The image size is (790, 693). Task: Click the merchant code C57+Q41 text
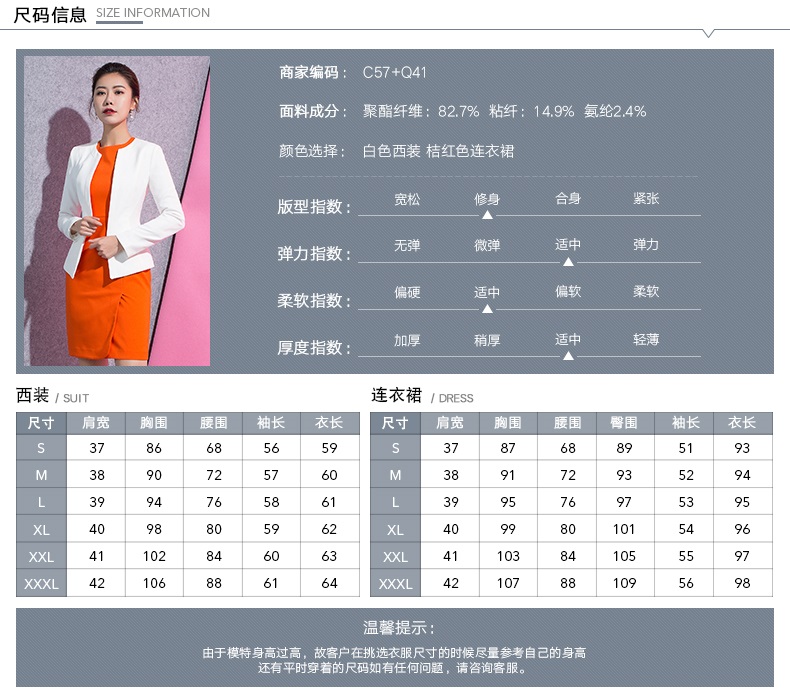point(394,73)
